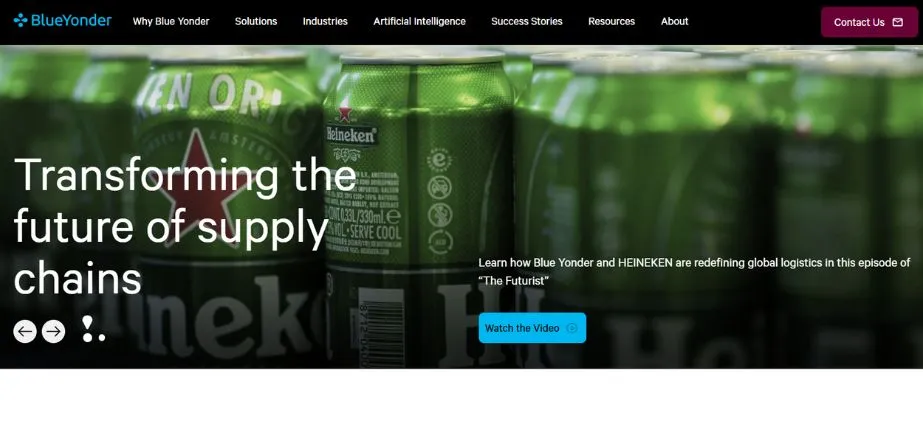Viewport: 923px width, 435px height.
Task: Click the envelope icon in Contact Us
Action: pos(898,22)
